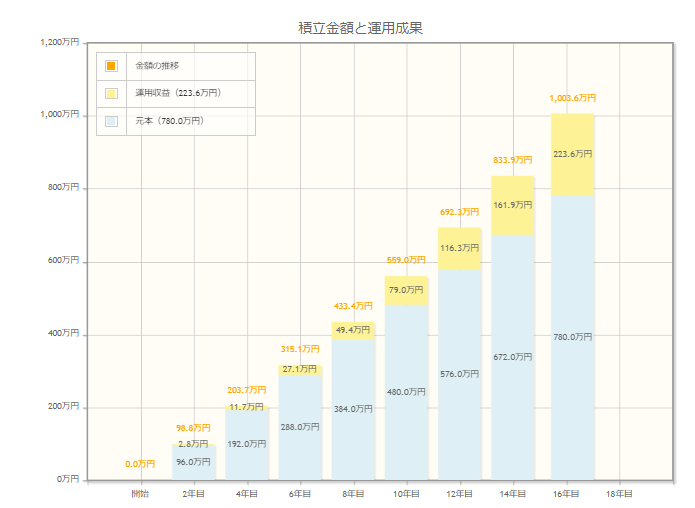
Task: Click the orange 金額の推移 legend swatch
Action: tap(111, 66)
